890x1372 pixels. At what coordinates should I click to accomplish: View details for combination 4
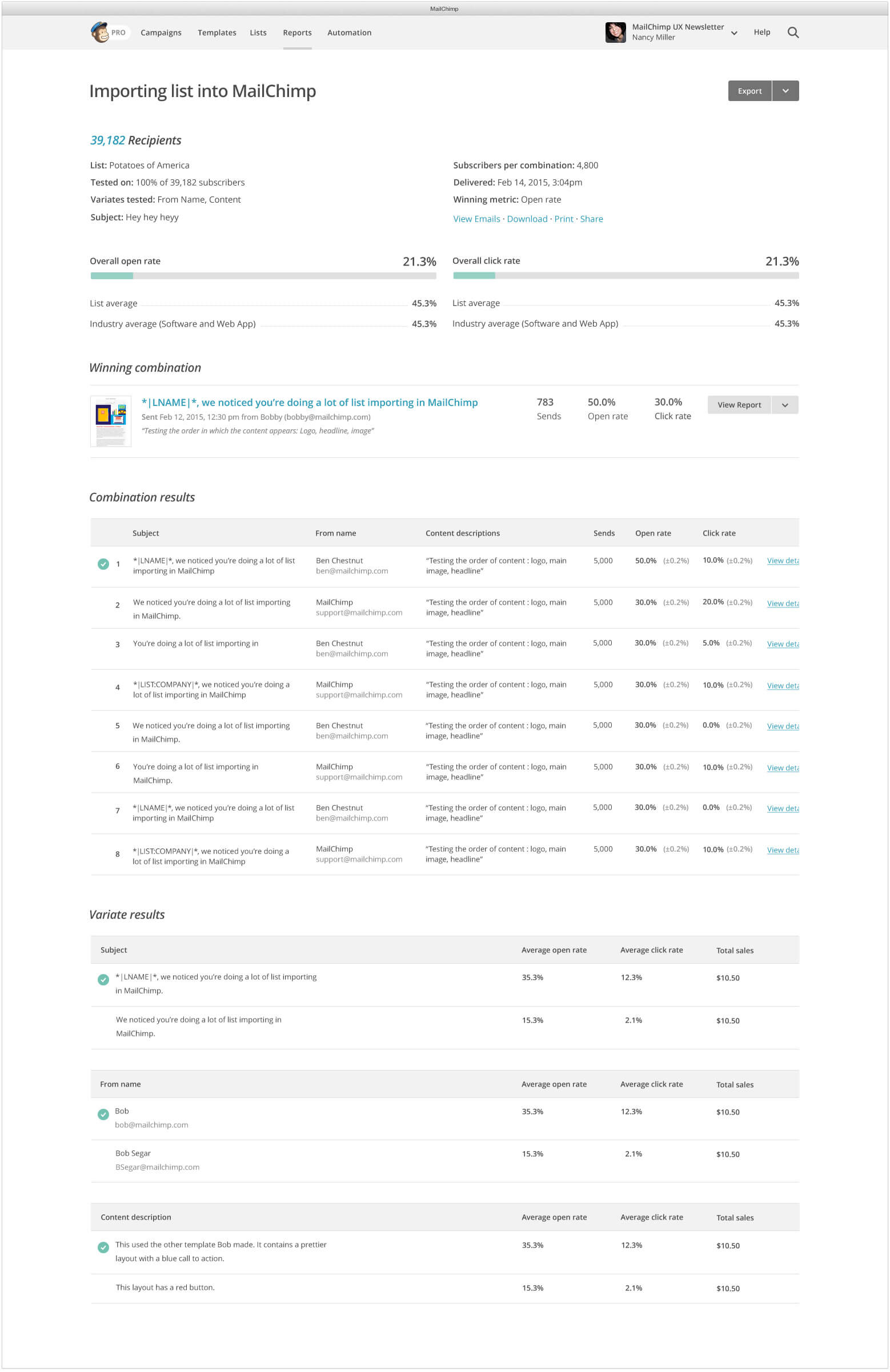tap(783, 686)
